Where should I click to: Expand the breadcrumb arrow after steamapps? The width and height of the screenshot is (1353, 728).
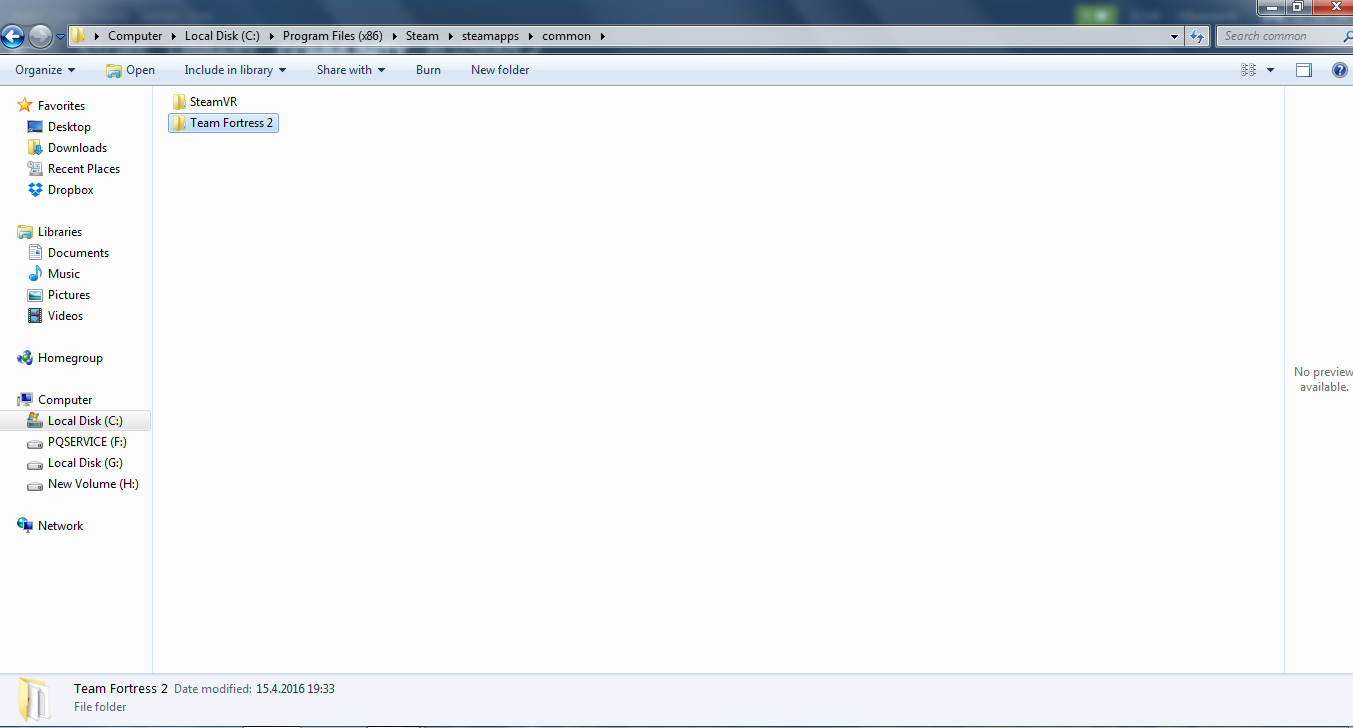530,36
